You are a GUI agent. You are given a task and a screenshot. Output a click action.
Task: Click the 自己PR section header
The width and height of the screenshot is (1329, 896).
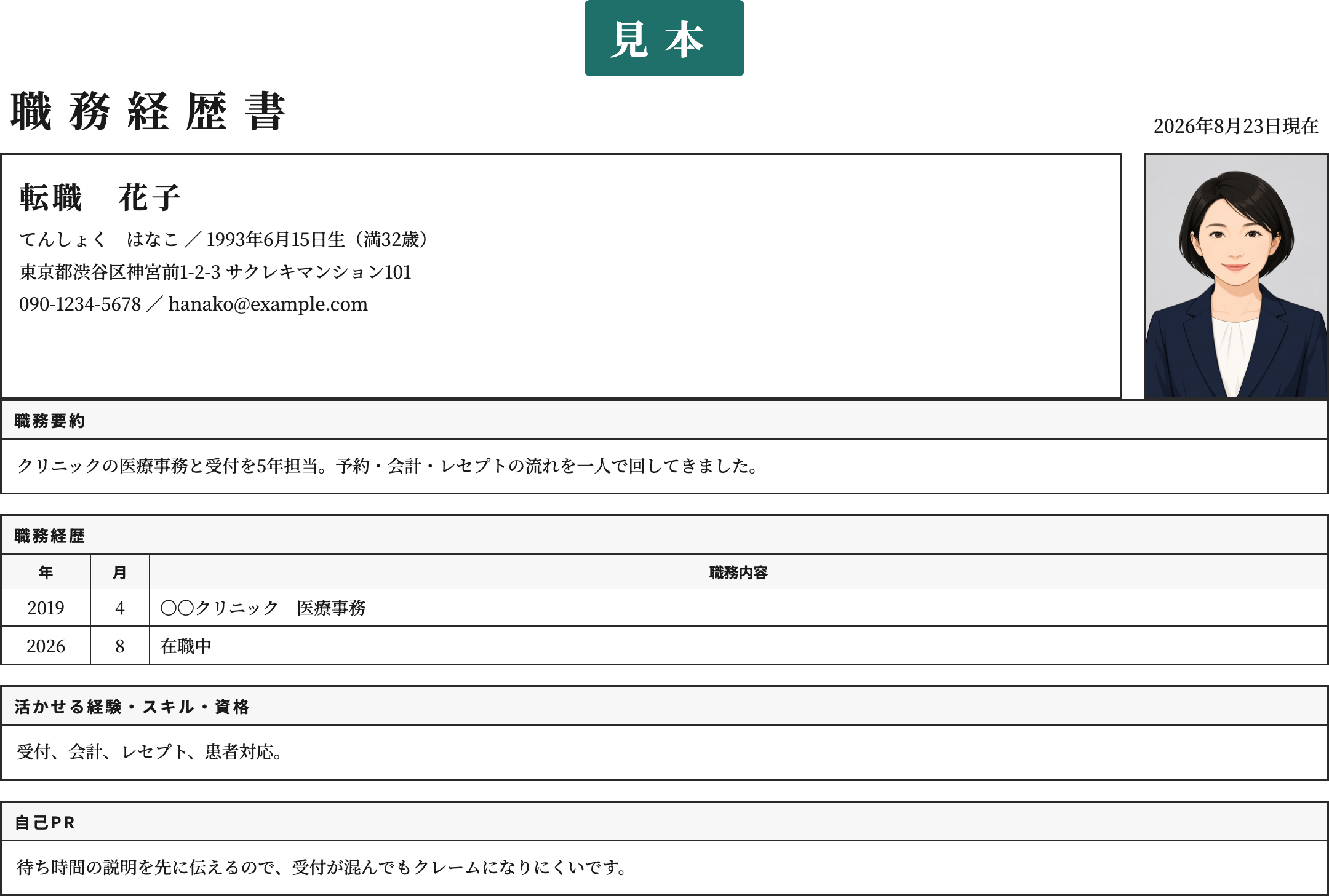[664, 822]
